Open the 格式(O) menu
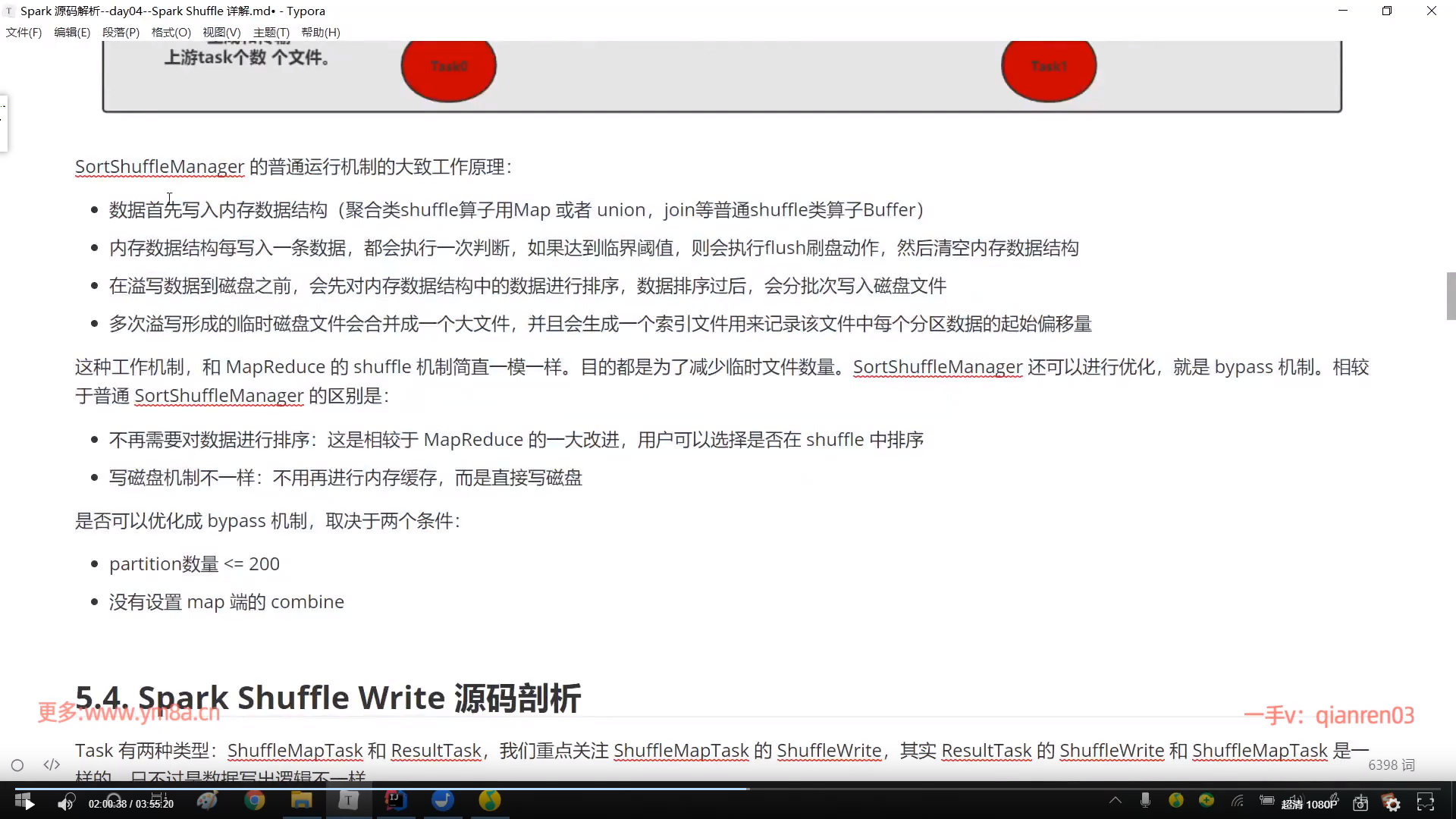 tap(171, 33)
